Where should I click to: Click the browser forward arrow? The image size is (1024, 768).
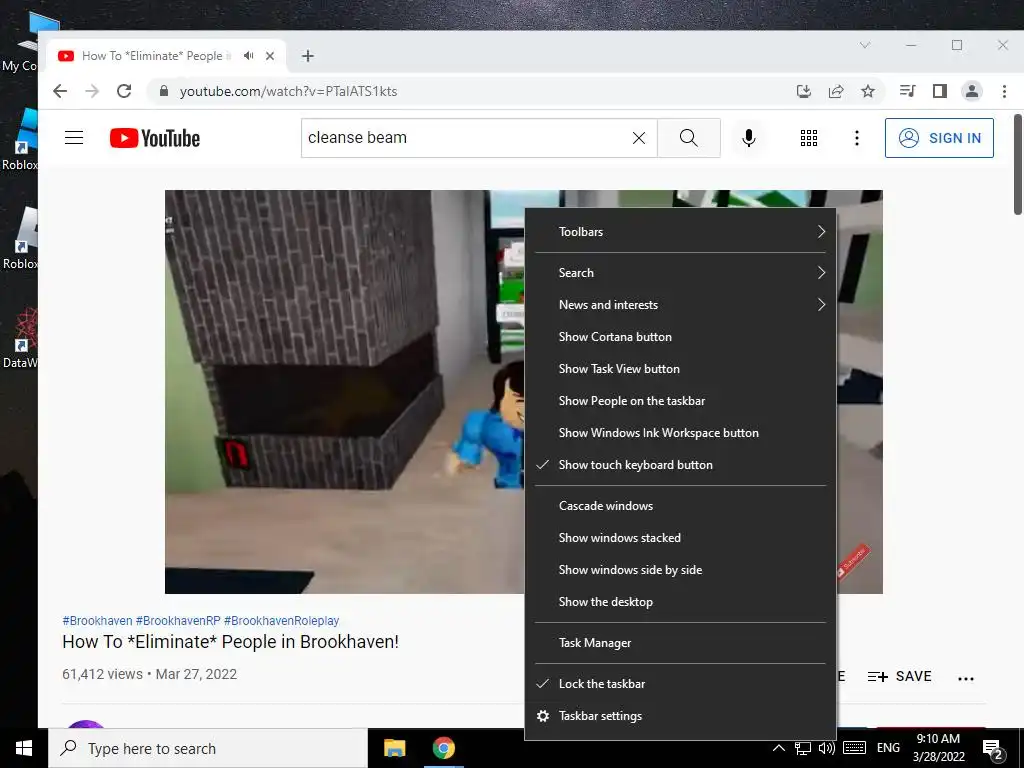click(x=92, y=91)
